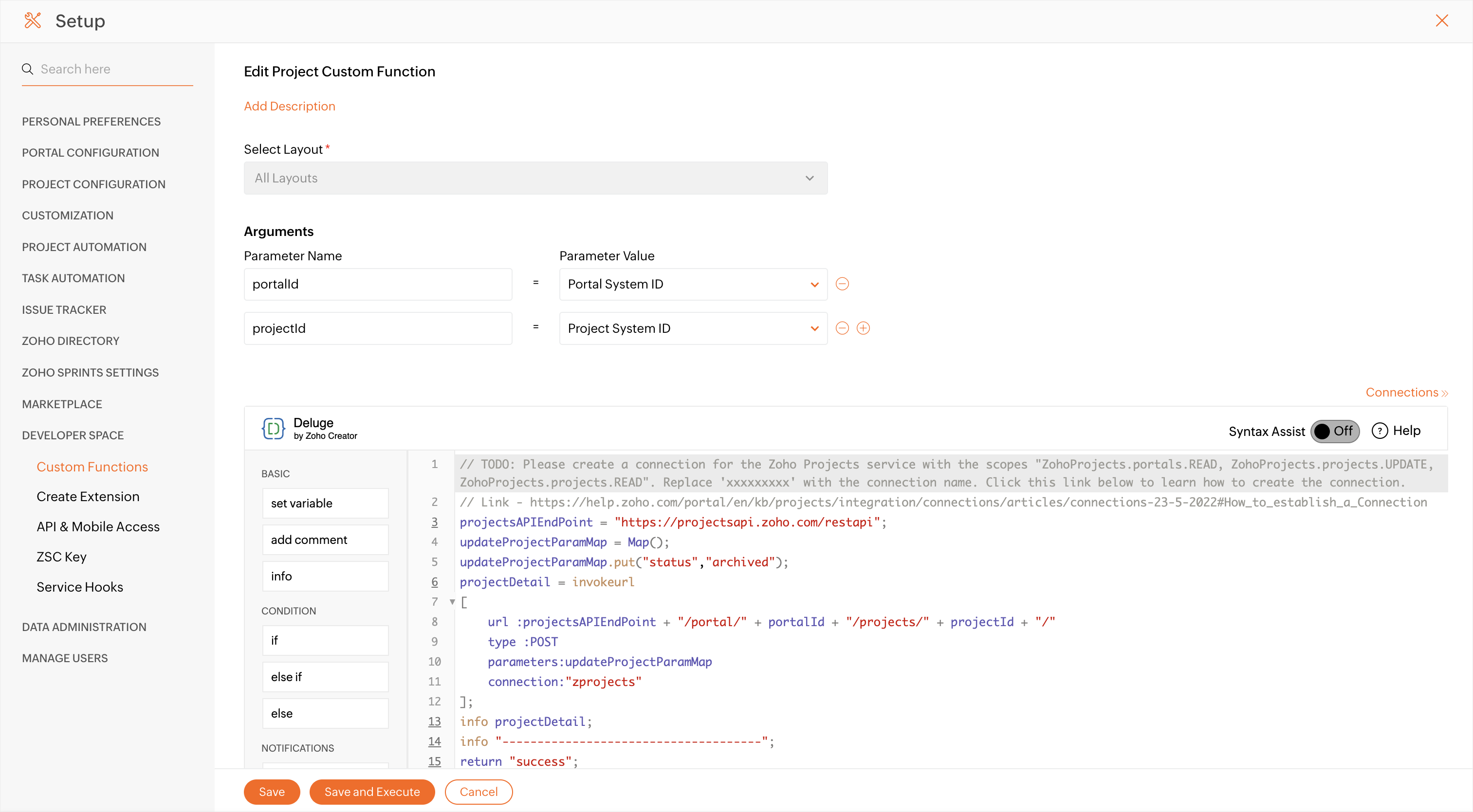The width and height of the screenshot is (1473, 812).
Task: Open Personal Preferences section
Action: click(92, 122)
